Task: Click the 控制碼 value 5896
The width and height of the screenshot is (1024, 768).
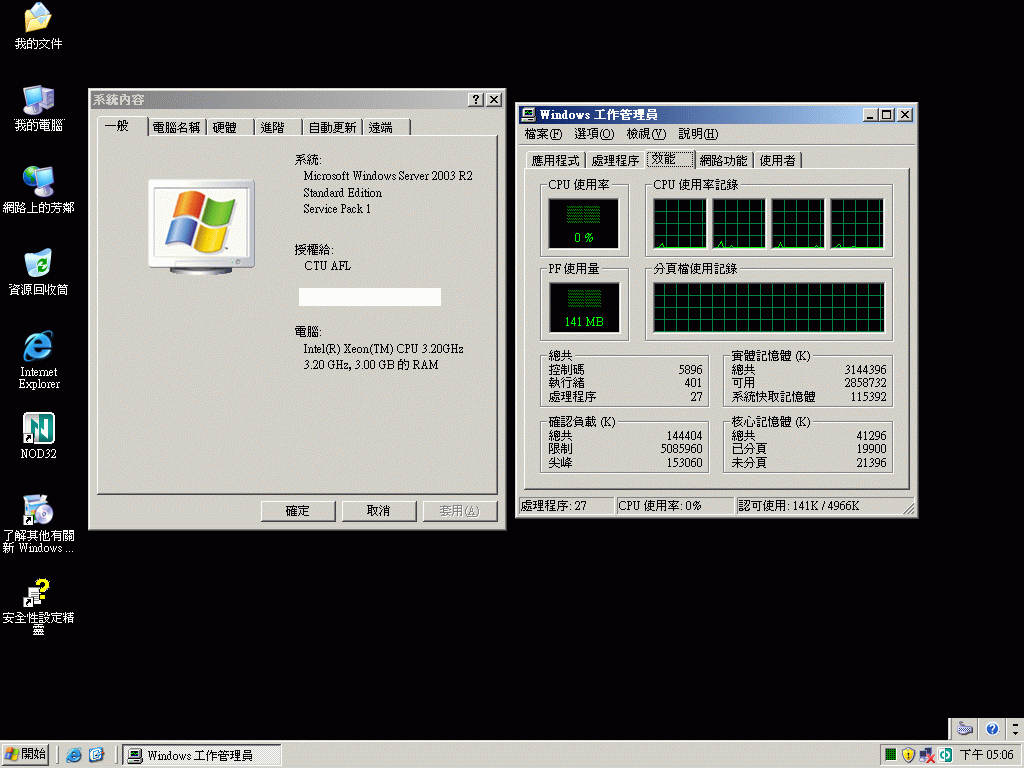Action: (x=690, y=370)
